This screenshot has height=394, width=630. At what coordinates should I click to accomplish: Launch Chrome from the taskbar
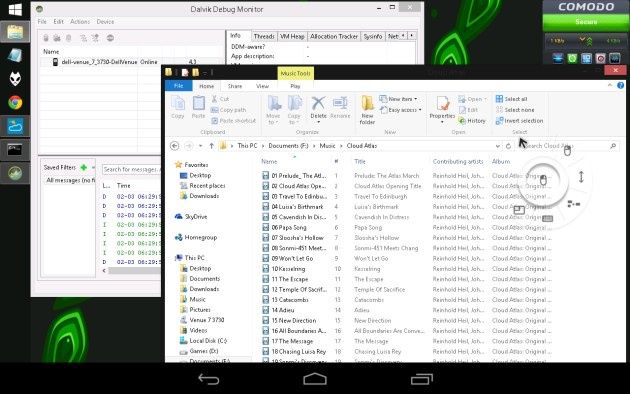point(15,103)
